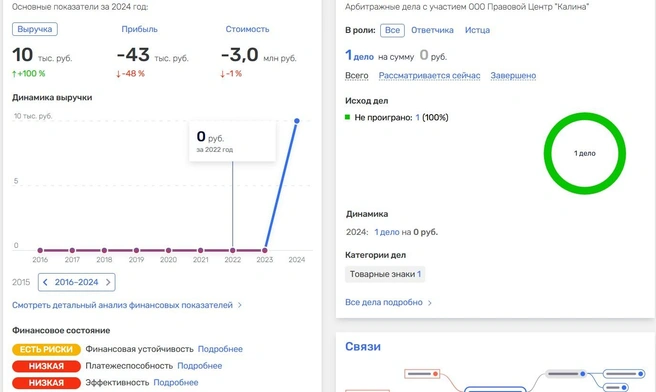Click the previous period arrow in 2016–2024 selector
Screen dimensions: 656x392
(45, 282)
